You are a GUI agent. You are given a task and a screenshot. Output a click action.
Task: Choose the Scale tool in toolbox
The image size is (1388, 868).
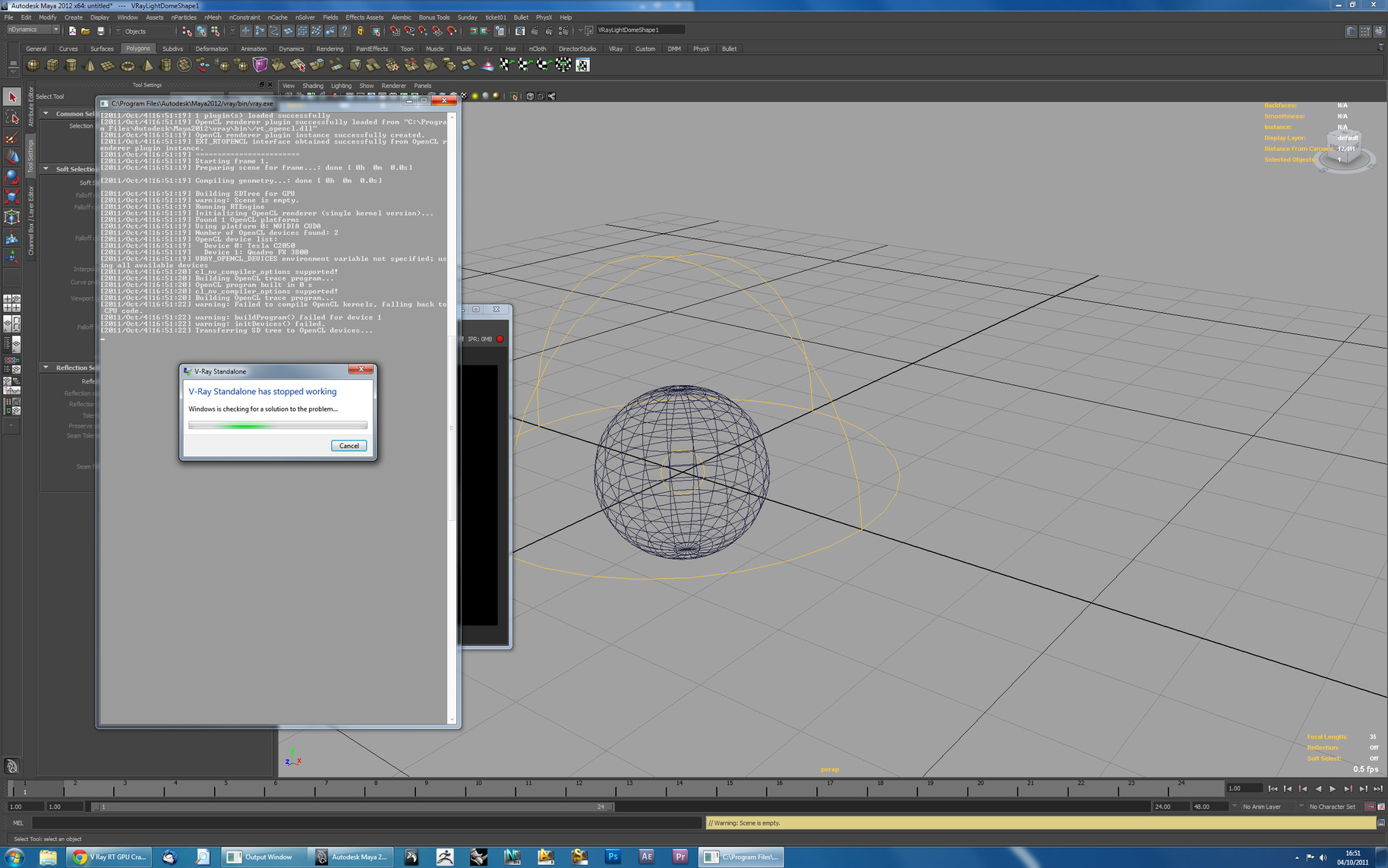pyautogui.click(x=12, y=197)
